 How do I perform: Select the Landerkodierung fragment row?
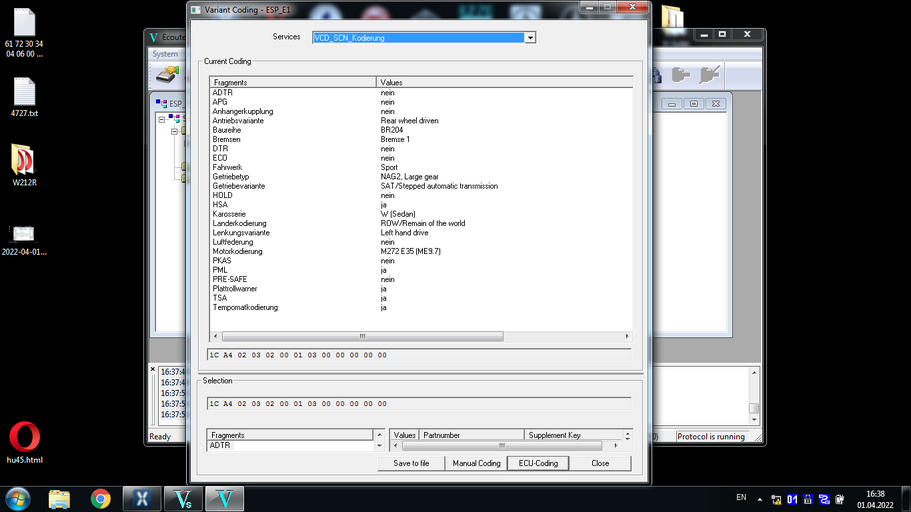pos(239,223)
